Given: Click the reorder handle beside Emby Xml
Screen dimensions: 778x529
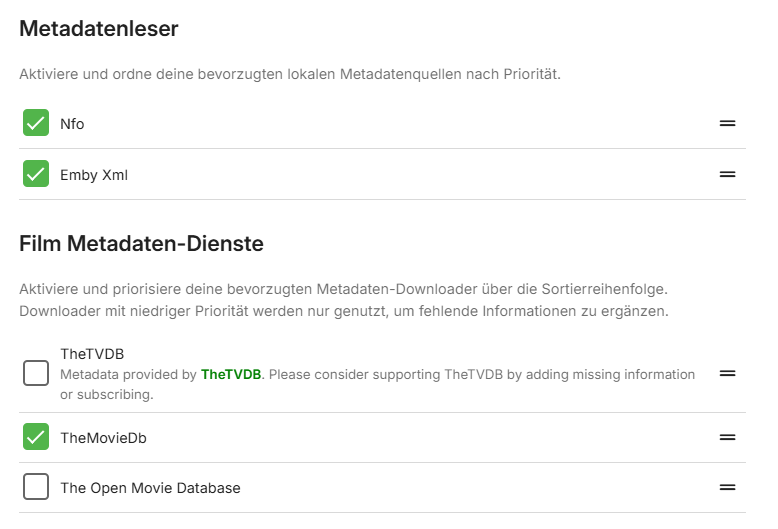Looking at the screenshot, I should (x=728, y=174).
